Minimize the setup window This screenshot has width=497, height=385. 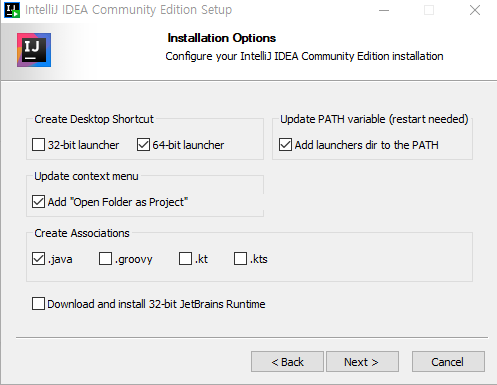tap(384, 10)
